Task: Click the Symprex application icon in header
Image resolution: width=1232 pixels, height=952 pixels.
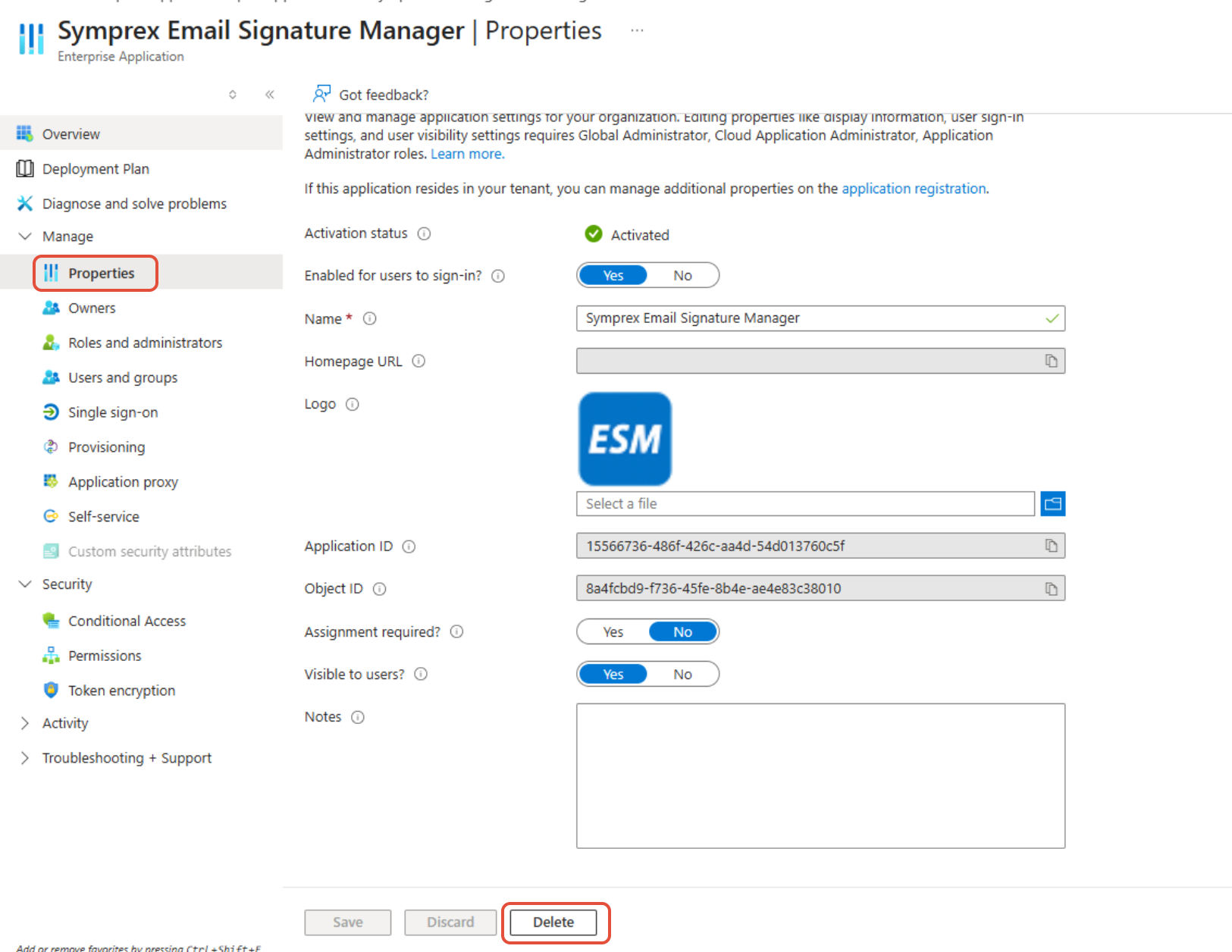Action: (31, 38)
